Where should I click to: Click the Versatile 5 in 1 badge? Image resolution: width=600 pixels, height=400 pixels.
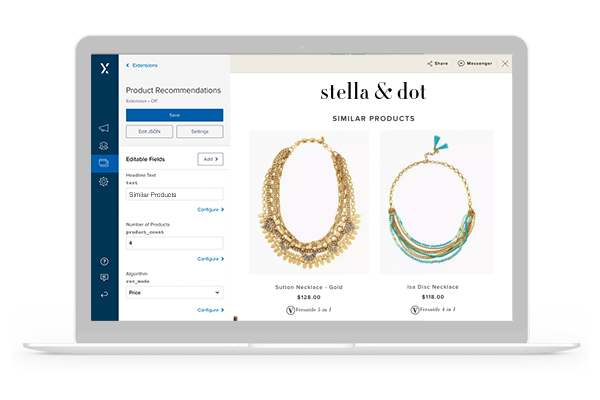(309, 310)
